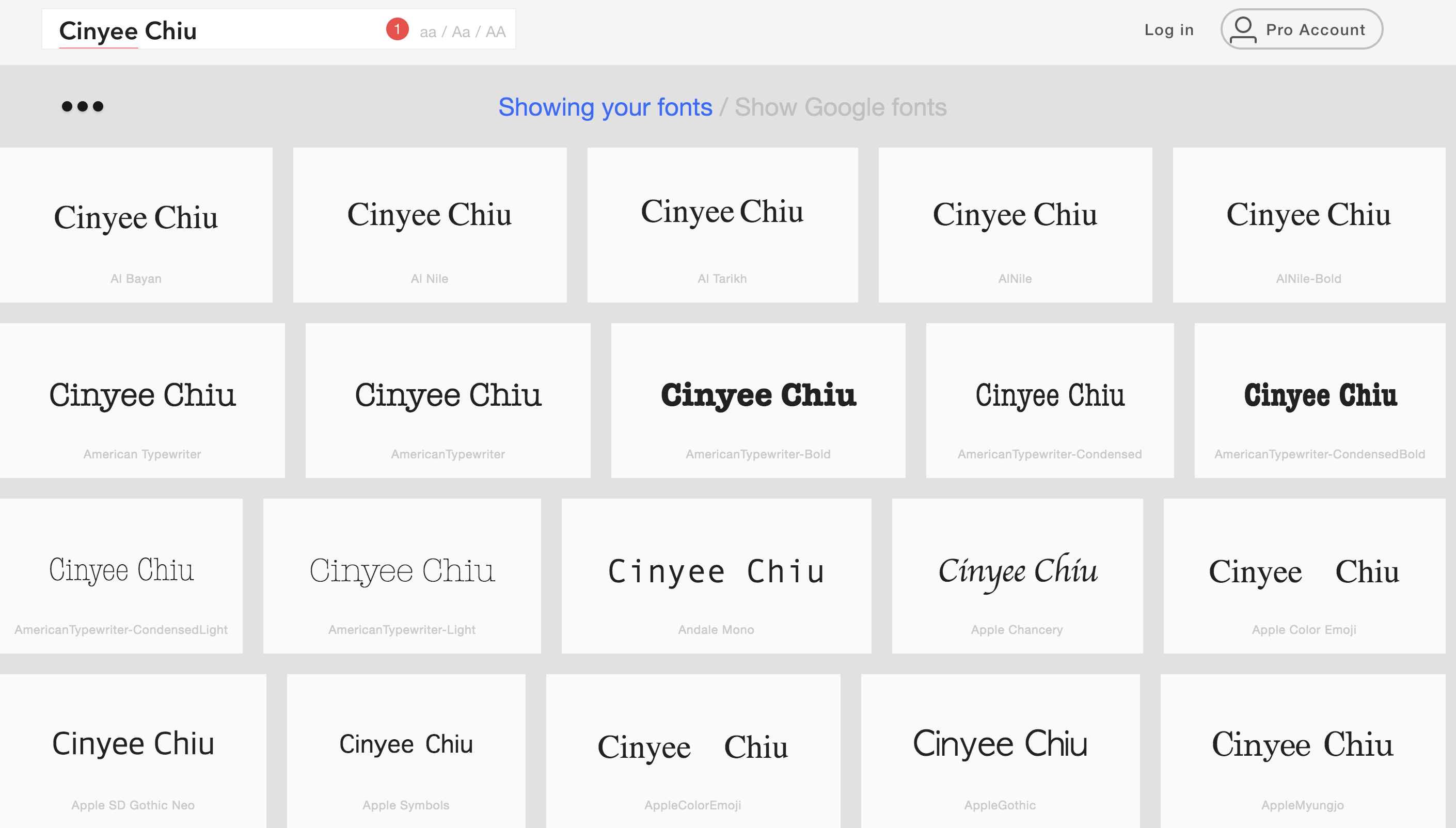
Task: Switch text to lowercase 'aa'
Action: [428, 32]
